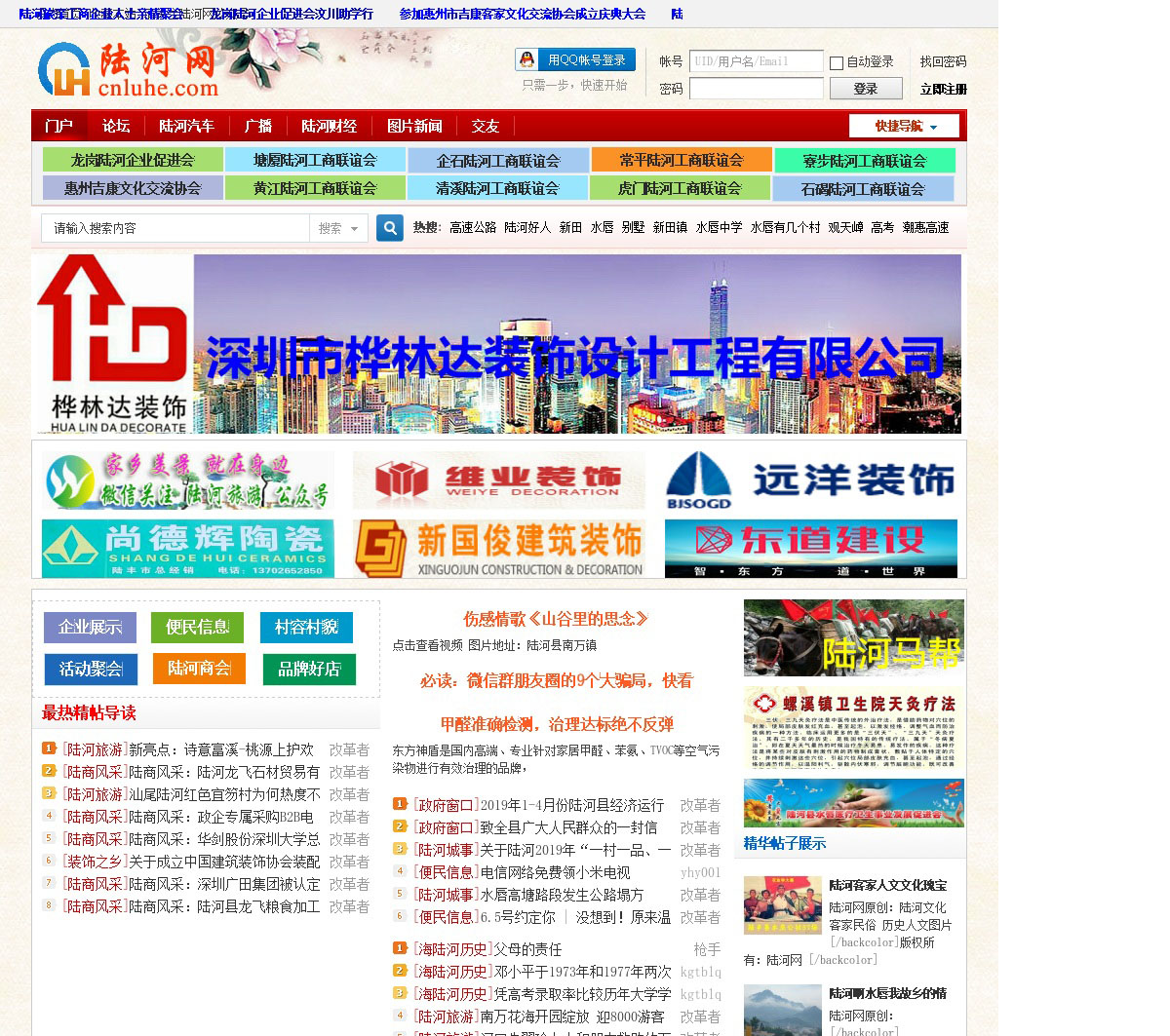The width and height of the screenshot is (1170, 1036).
Task: Open the 东道建设 banner ad
Action: pyautogui.click(x=810, y=549)
